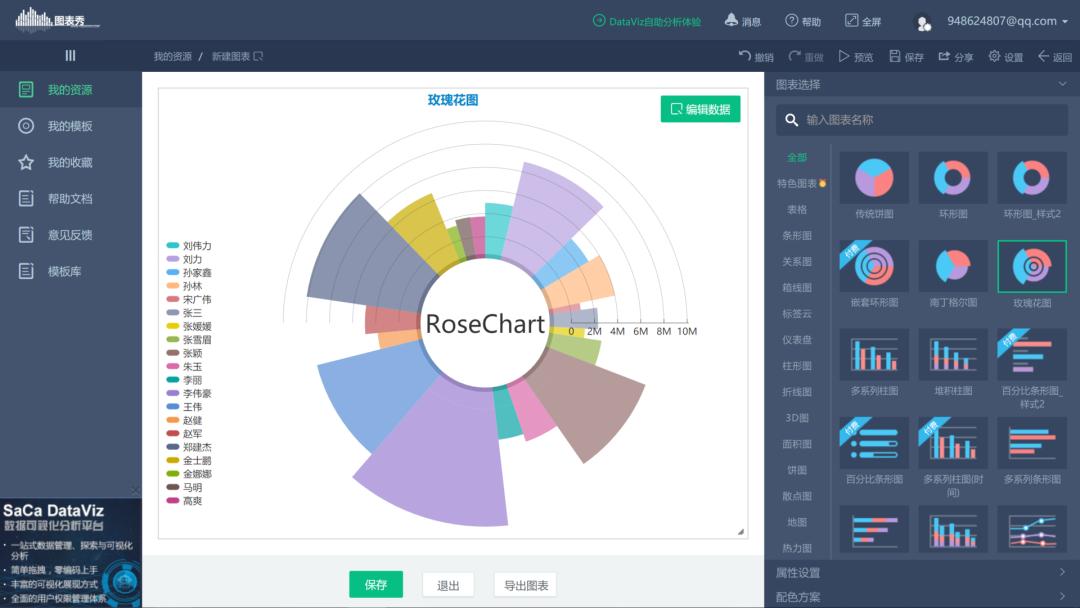This screenshot has width=1080, height=608.
Task: Select 柱形图 chart category
Action: [797, 366]
